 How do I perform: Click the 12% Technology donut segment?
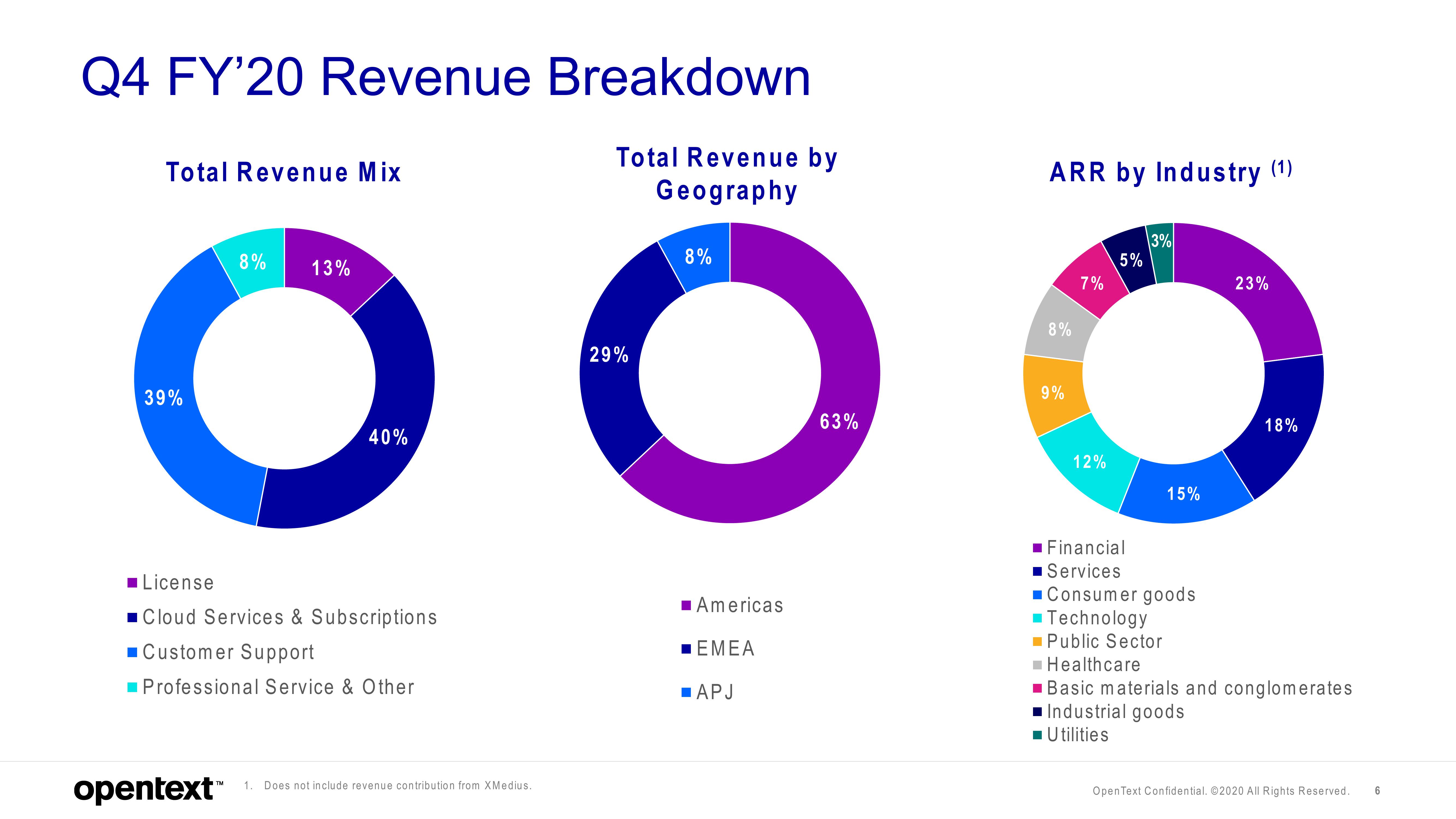click(1089, 462)
